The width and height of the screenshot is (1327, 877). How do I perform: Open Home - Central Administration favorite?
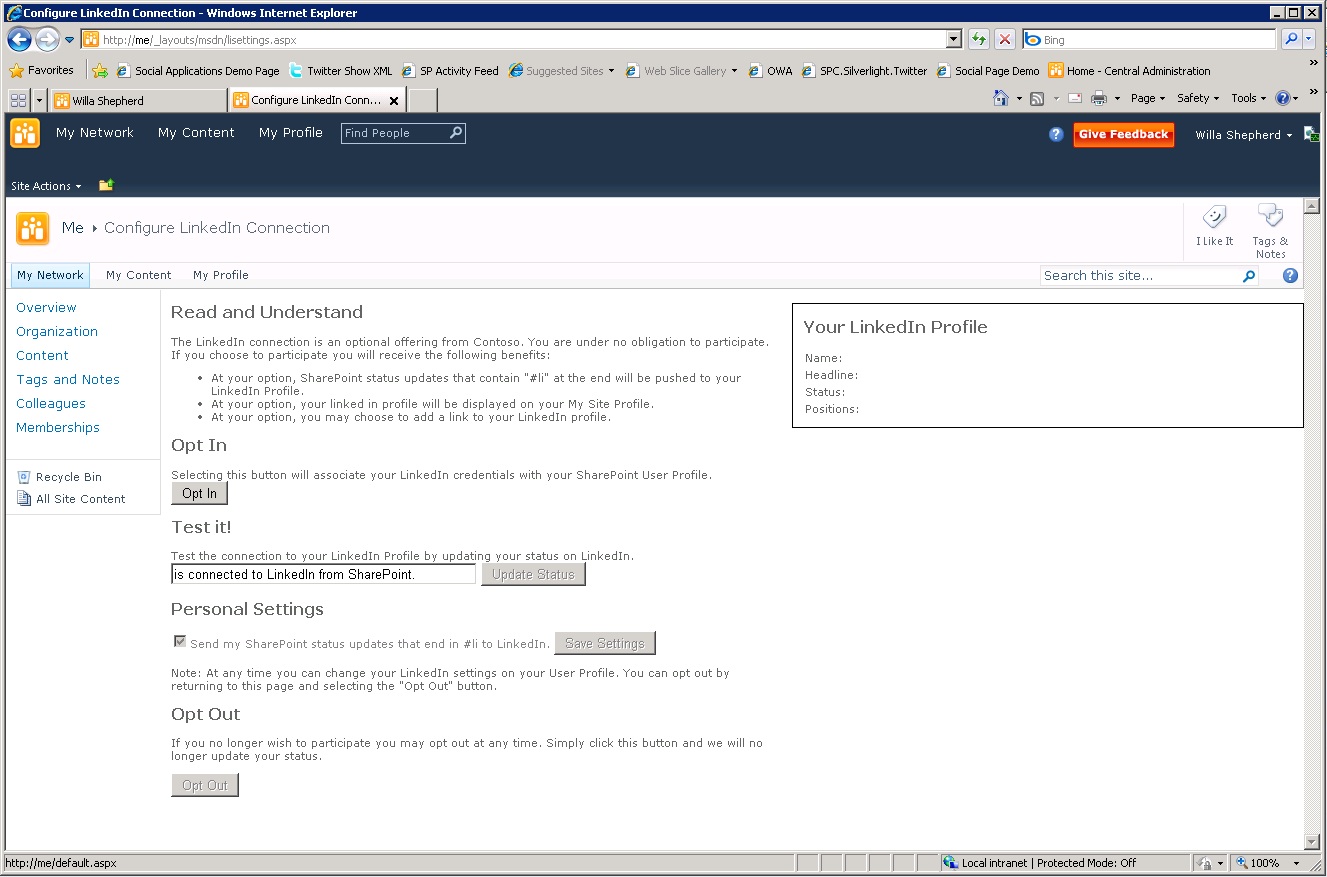[1129, 71]
